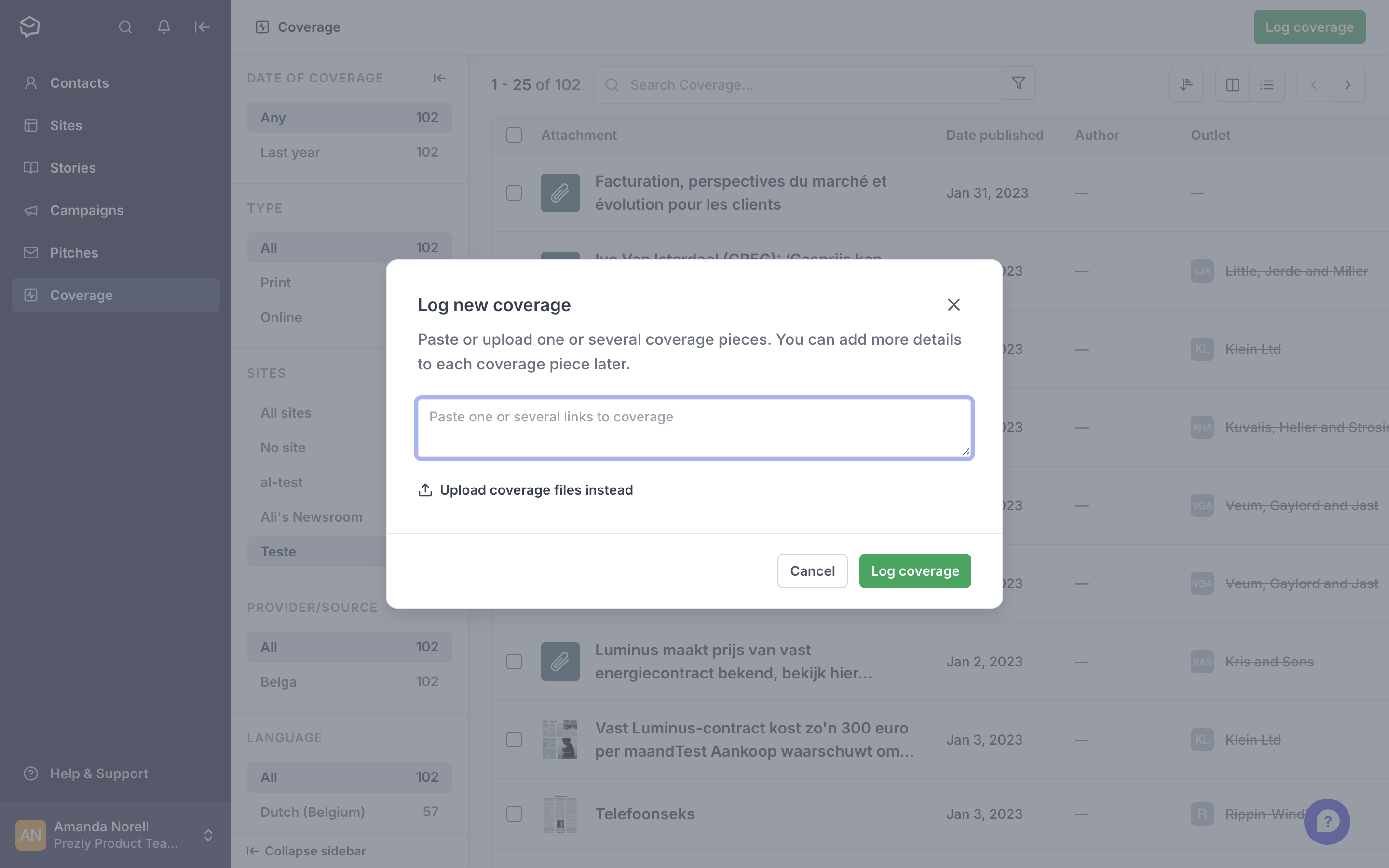This screenshot has width=1389, height=868.
Task: Open help chat bubble icon
Action: [1327, 822]
